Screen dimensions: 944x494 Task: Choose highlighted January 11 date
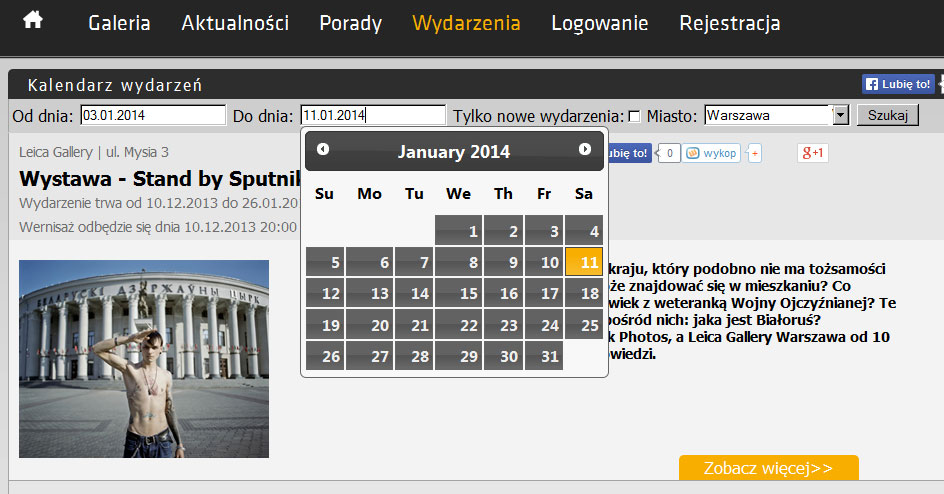click(x=584, y=262)
